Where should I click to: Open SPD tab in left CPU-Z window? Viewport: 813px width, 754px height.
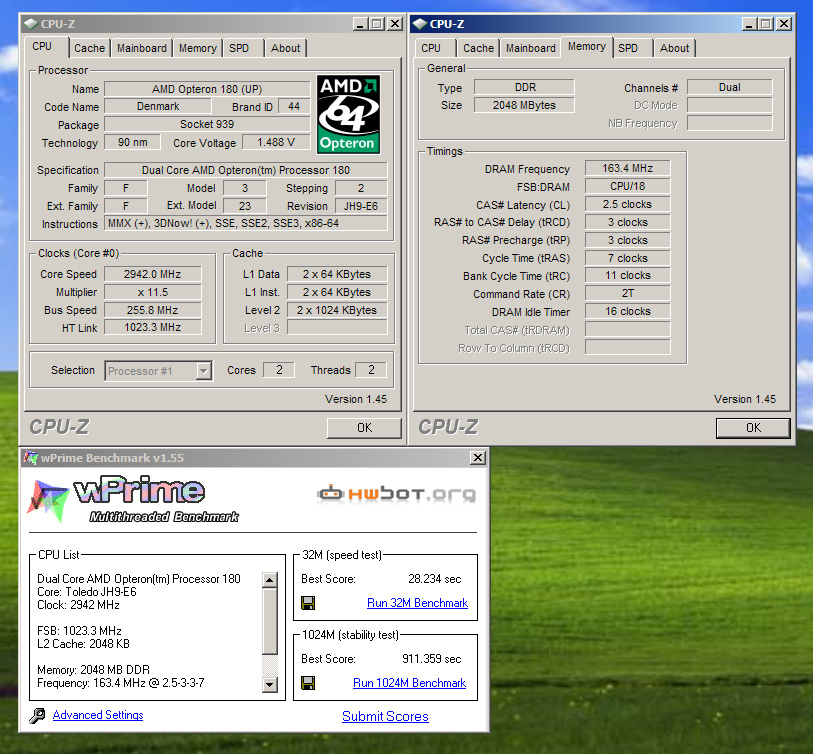[x=239, y=48]
